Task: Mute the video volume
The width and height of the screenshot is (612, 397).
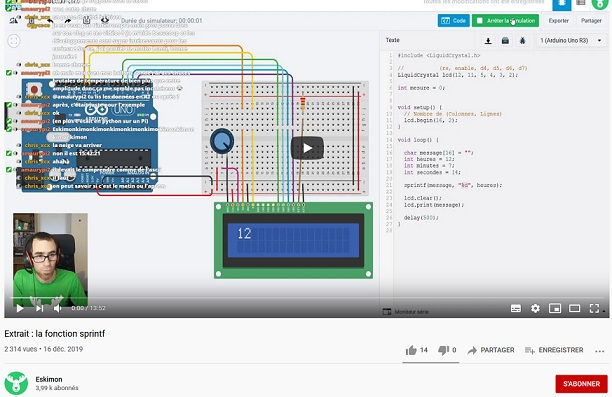Action: [58, 308]
